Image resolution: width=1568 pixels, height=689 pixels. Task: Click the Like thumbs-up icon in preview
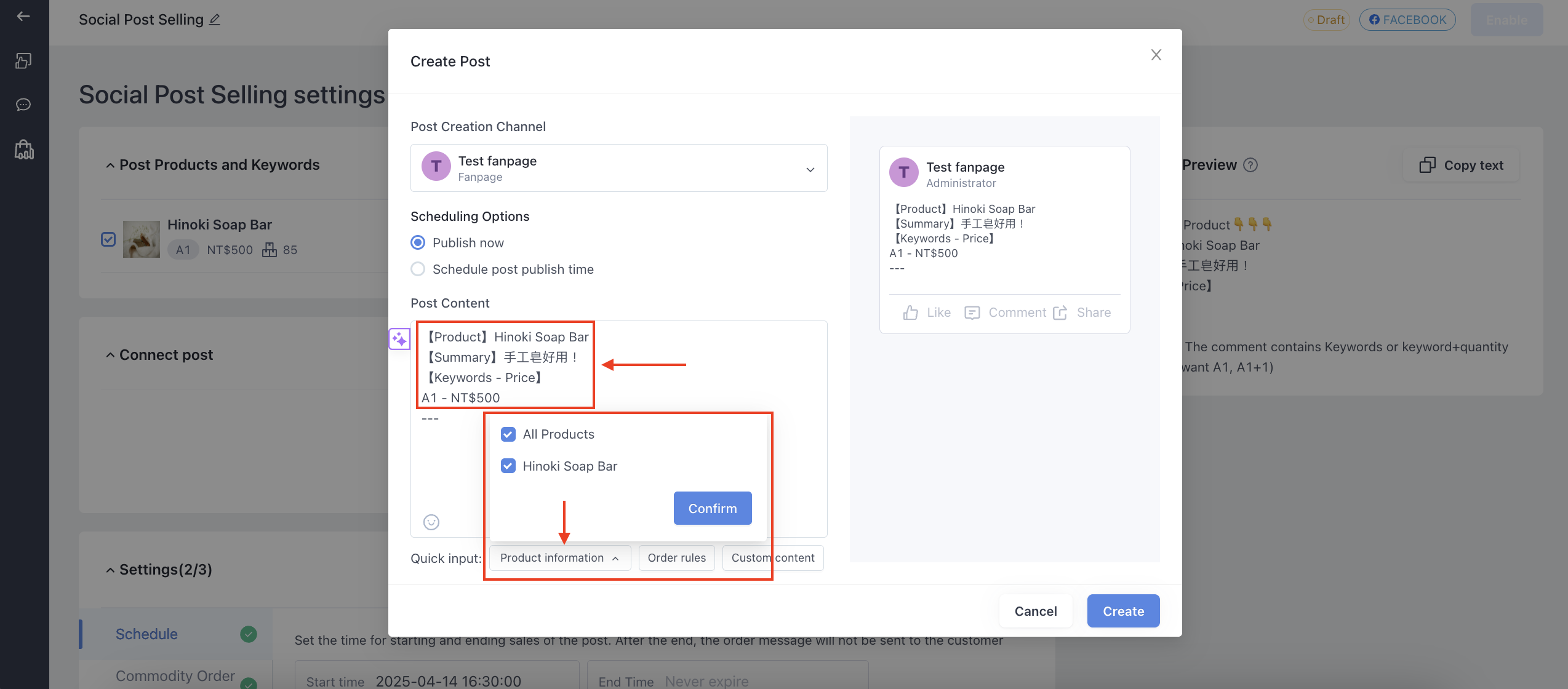(x=911, y=313)
